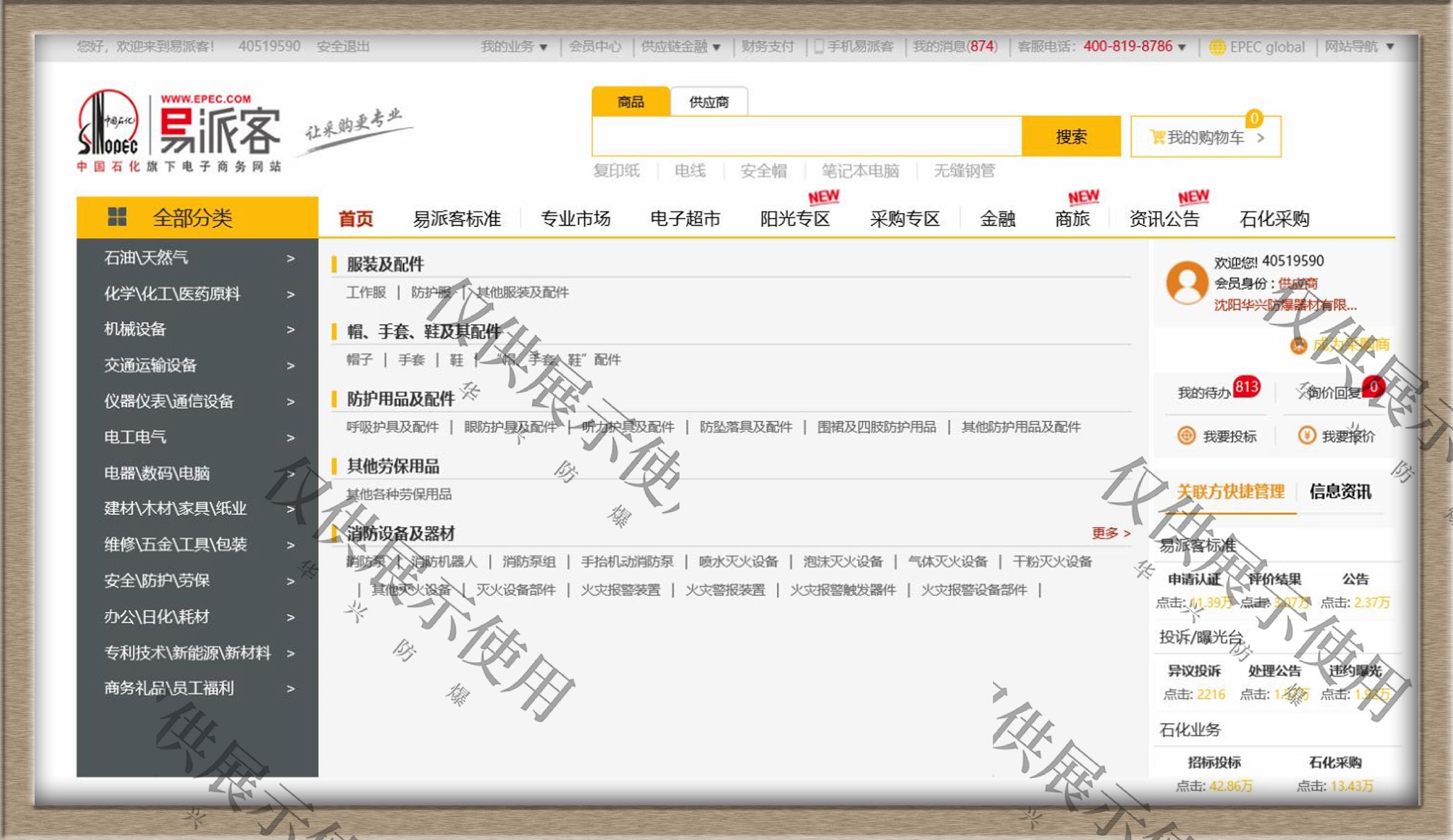The image size is (1453, 840).
Task: Select the 供应商 search tab
Action: [709, 102]
